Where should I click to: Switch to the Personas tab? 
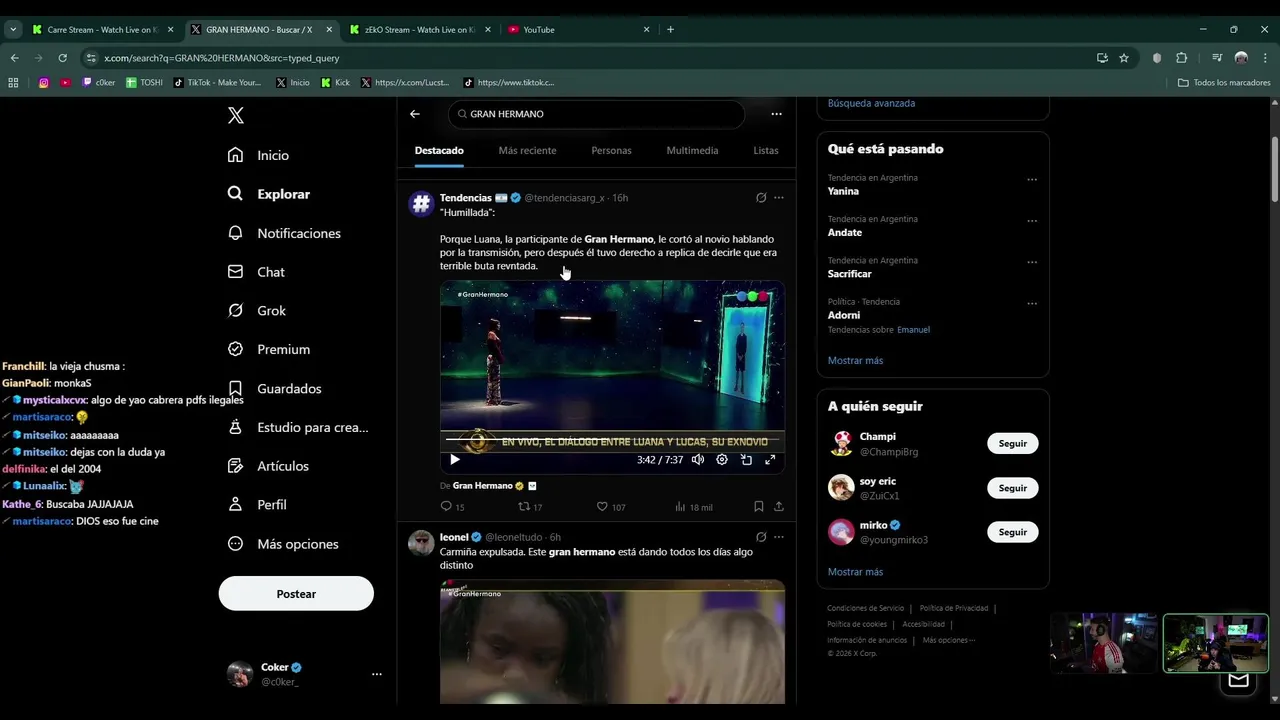point(611,151)
